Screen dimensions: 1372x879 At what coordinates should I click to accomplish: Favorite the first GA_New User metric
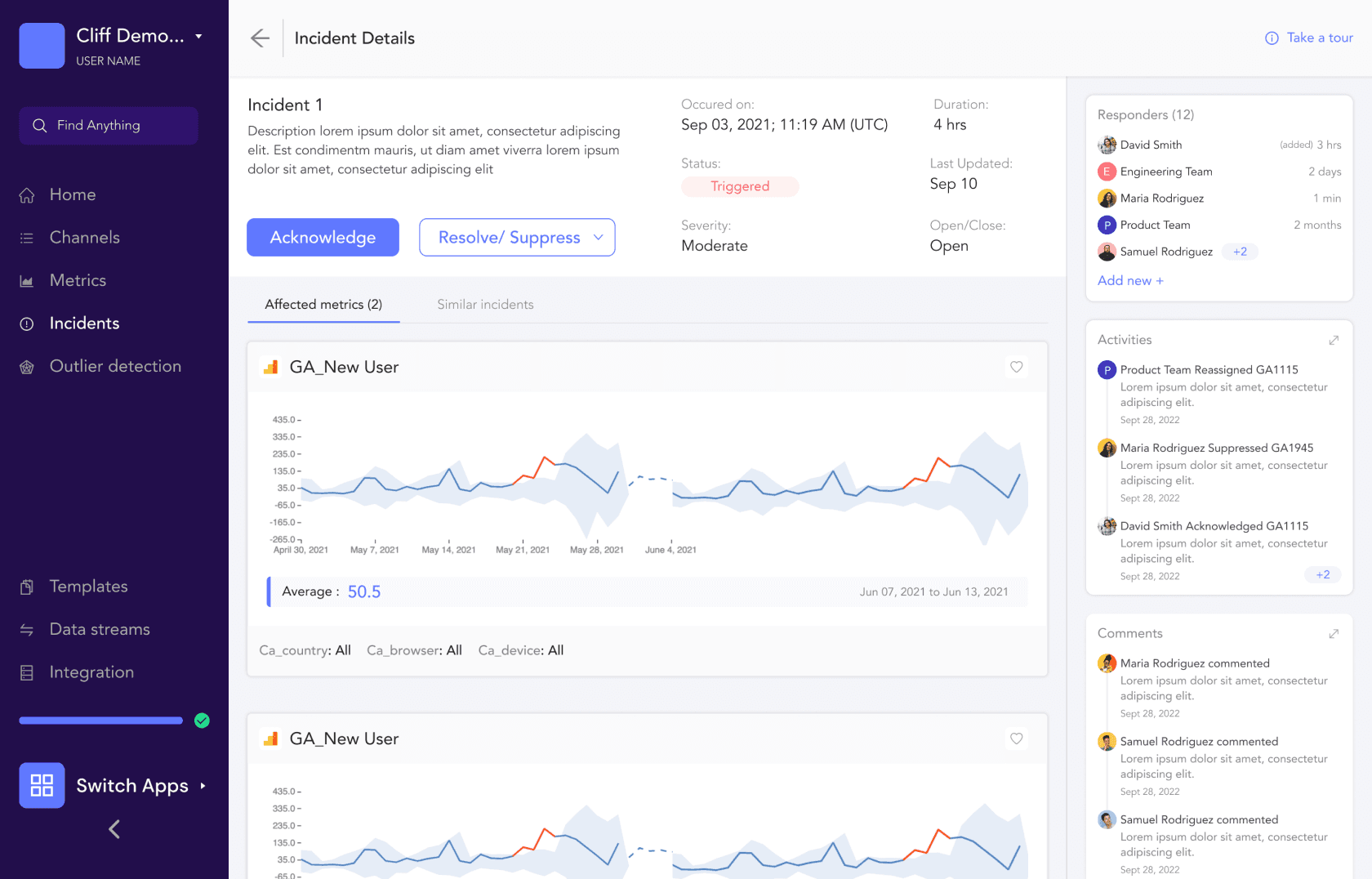pyautogui.click(x=1016, y=367)
